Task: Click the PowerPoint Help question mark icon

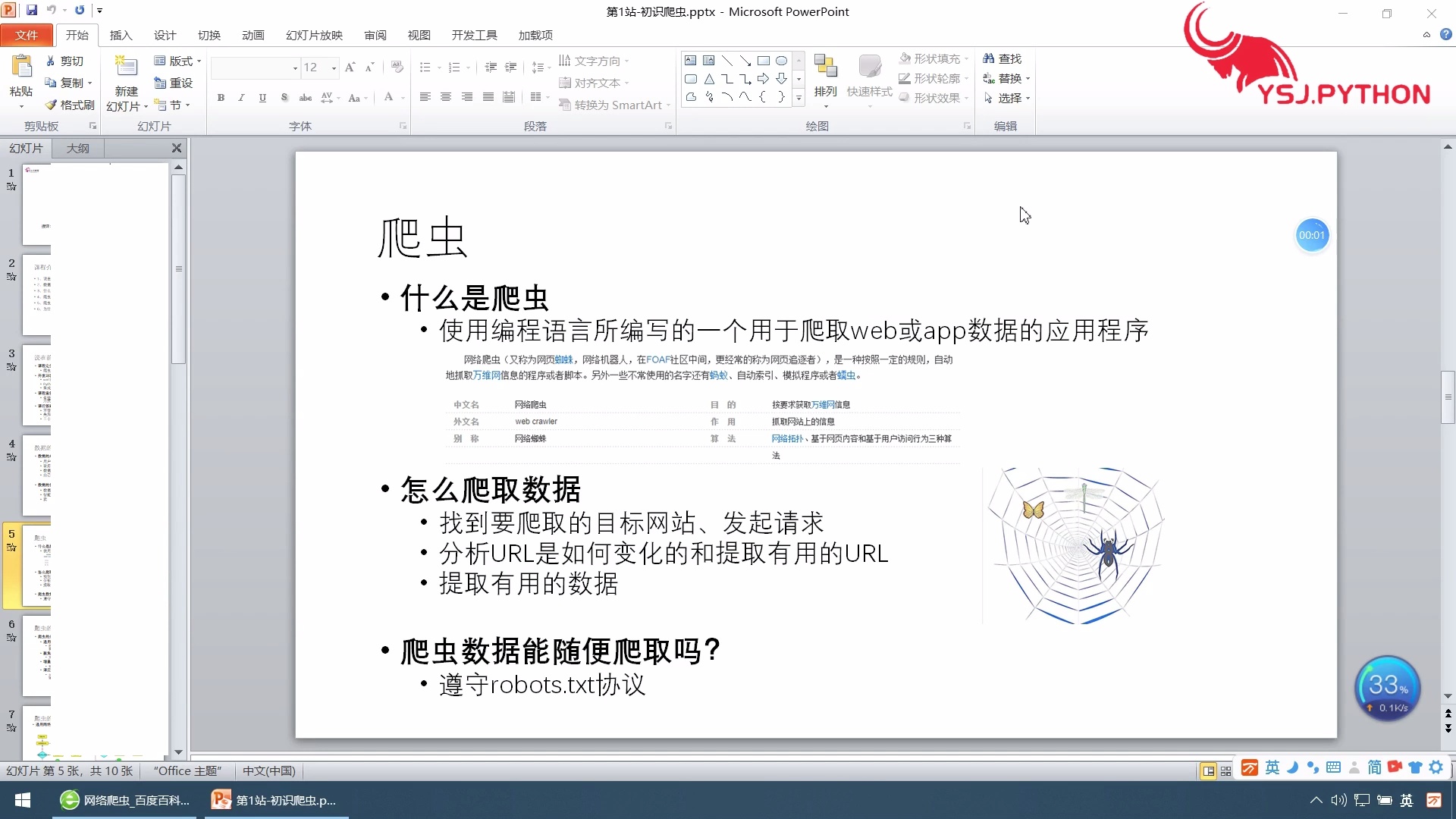Action: [1445, 34]
